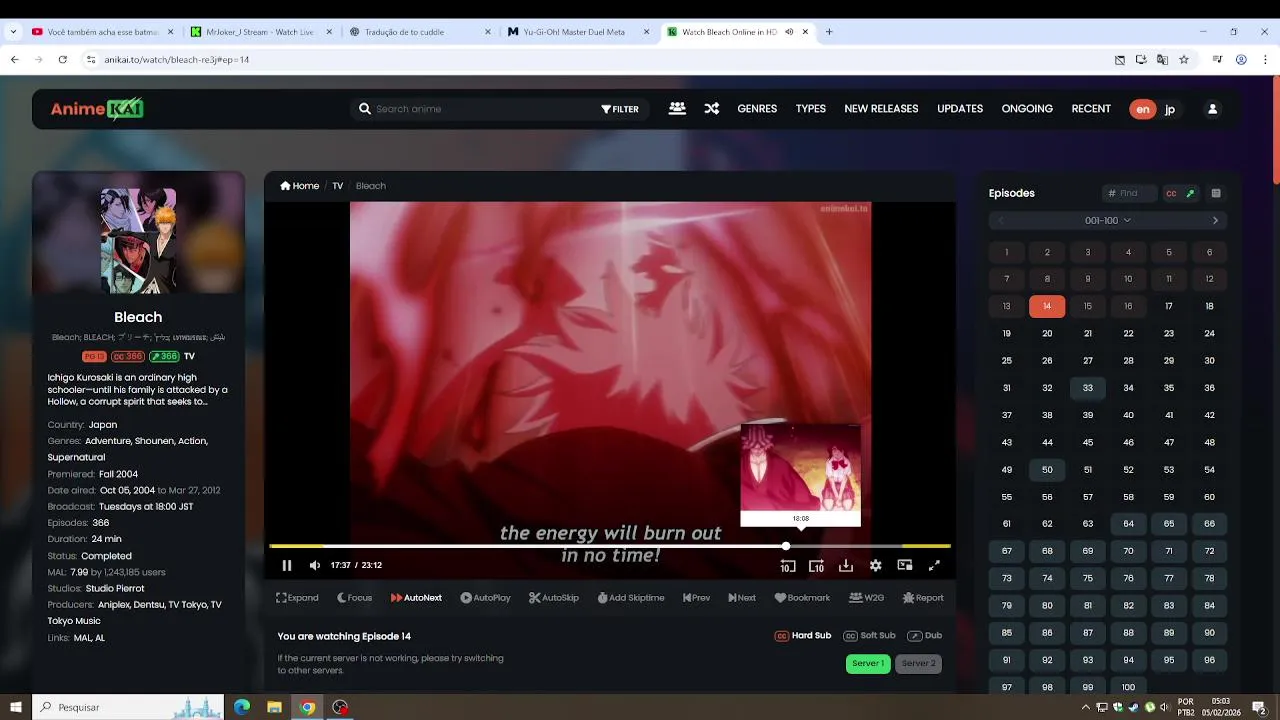1280x720 pixels.
Task: Open Chrome tab search dropdown arrow
Action: (13, 32)
